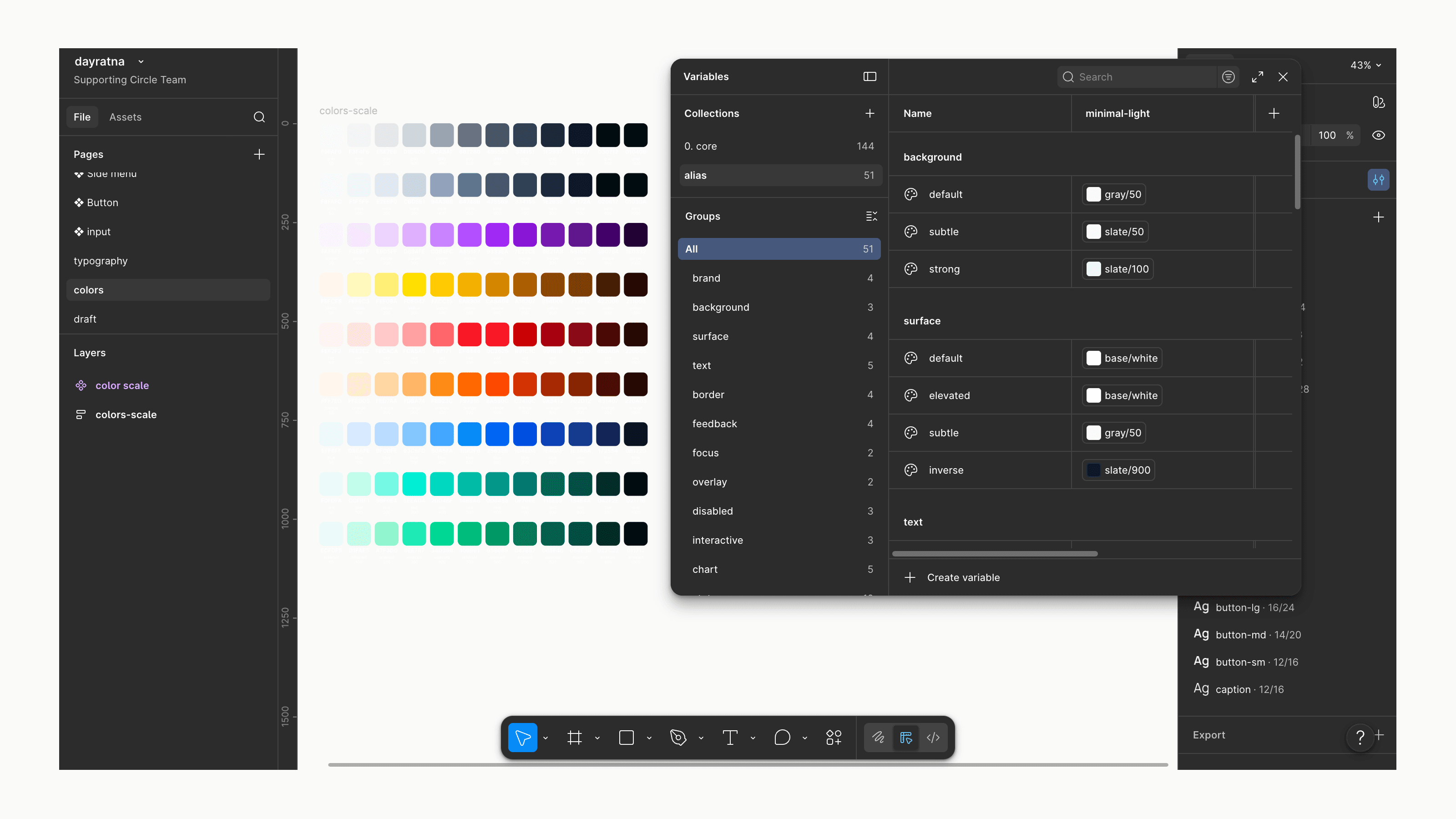1456x819 pixels.
Task: Toggle the Variables sidebar panel icon
Action: [870, 76]
